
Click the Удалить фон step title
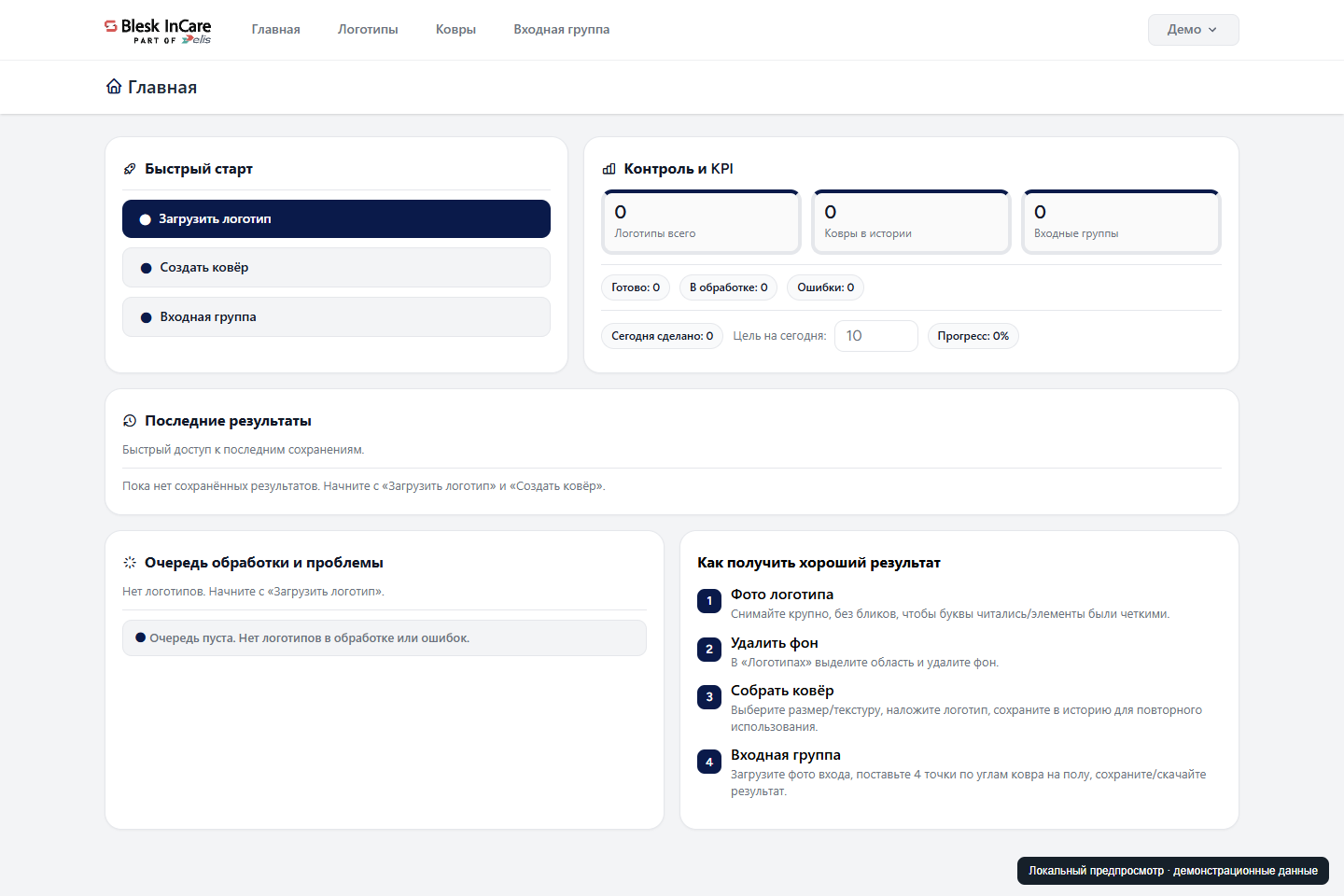click(x=775, y=643)
